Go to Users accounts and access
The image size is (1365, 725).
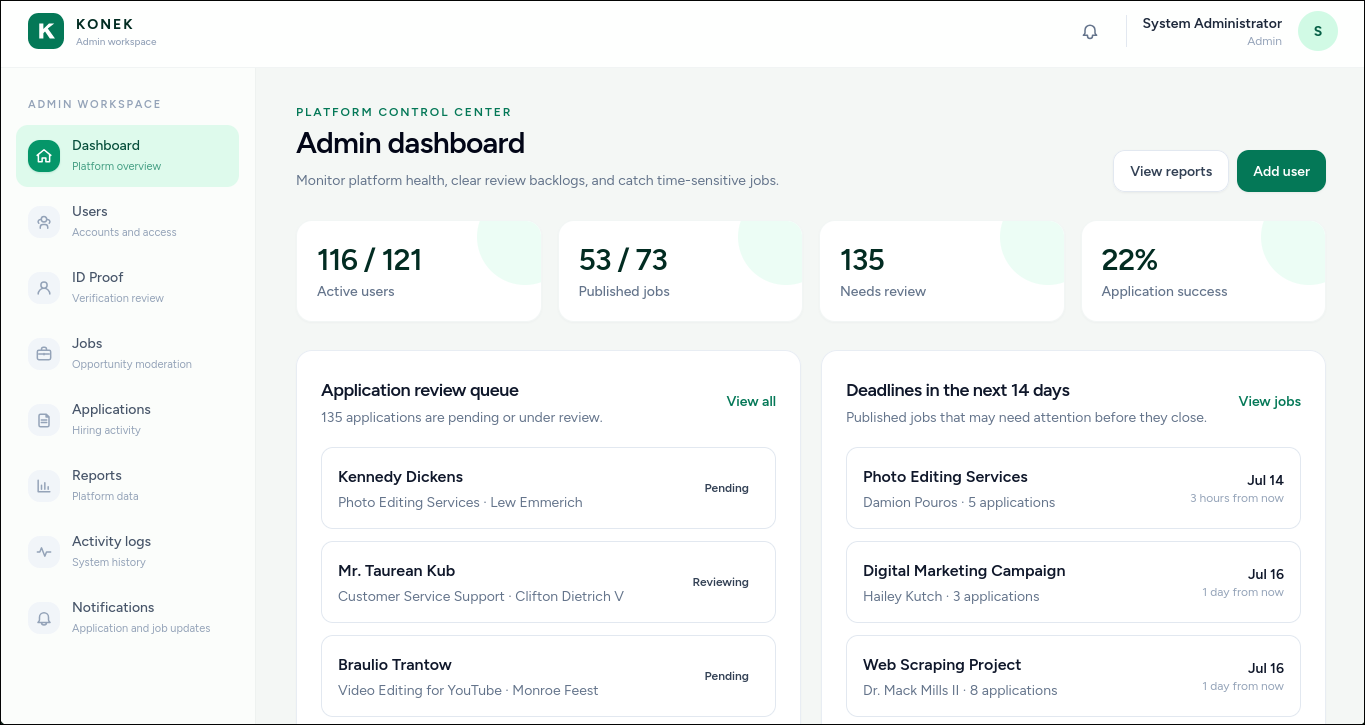[127, 222]
